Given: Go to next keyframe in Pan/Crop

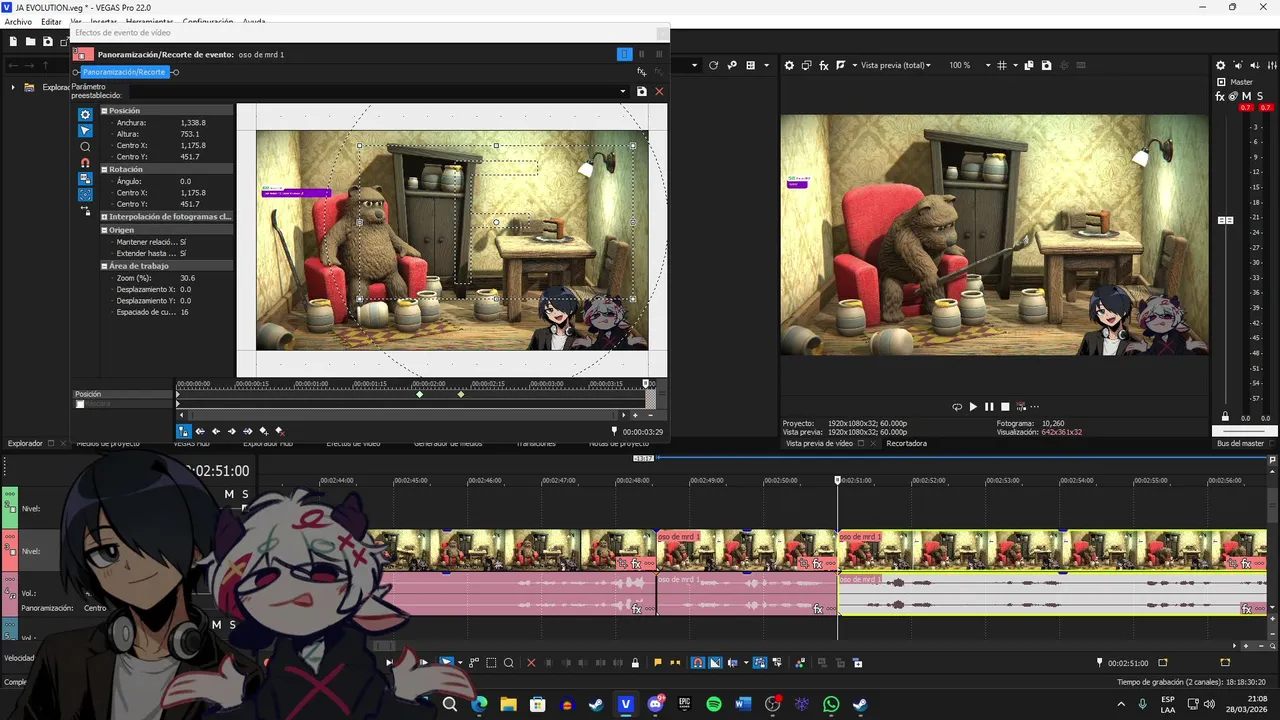Looking at the screenshot, I should tap(232, 431).
